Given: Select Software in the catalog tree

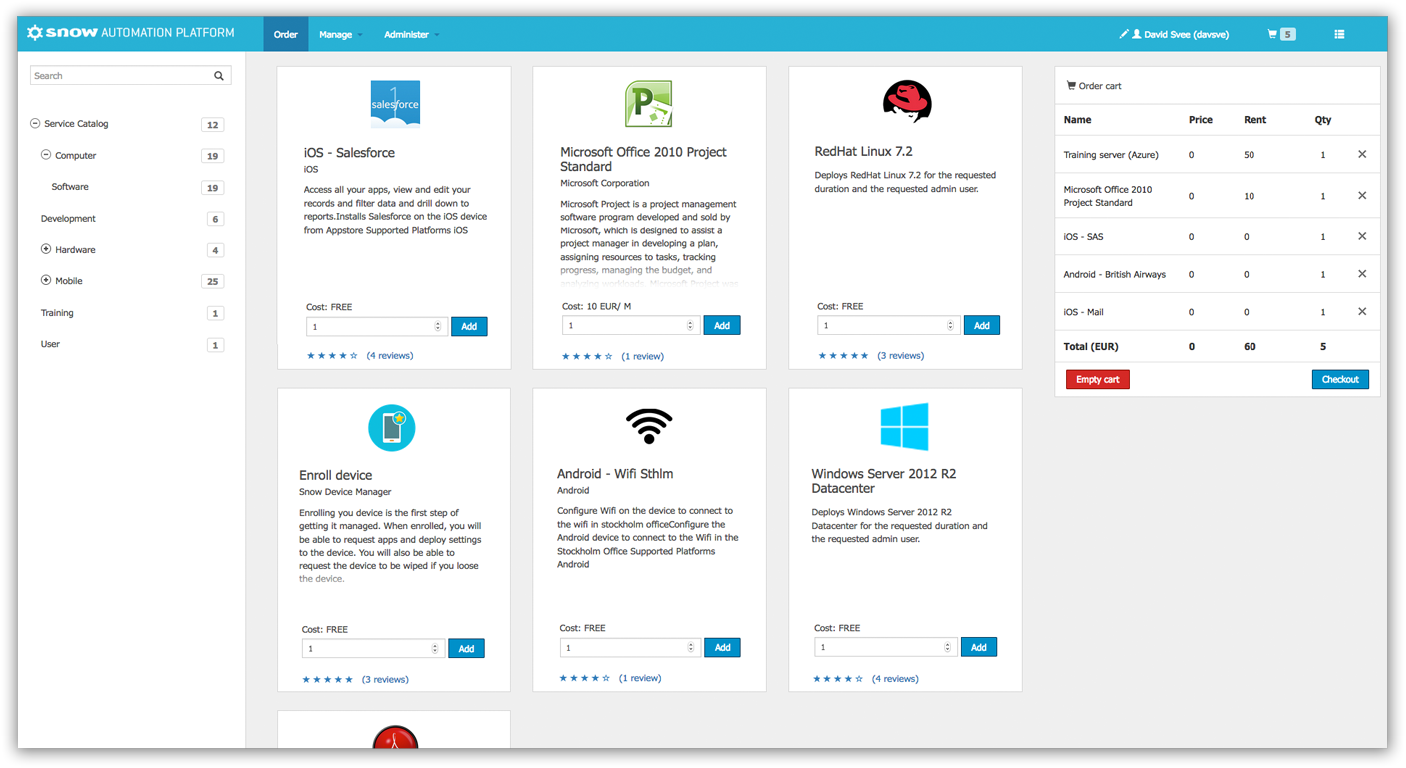Looking at the screenshot, I should [x=70, y=187].
